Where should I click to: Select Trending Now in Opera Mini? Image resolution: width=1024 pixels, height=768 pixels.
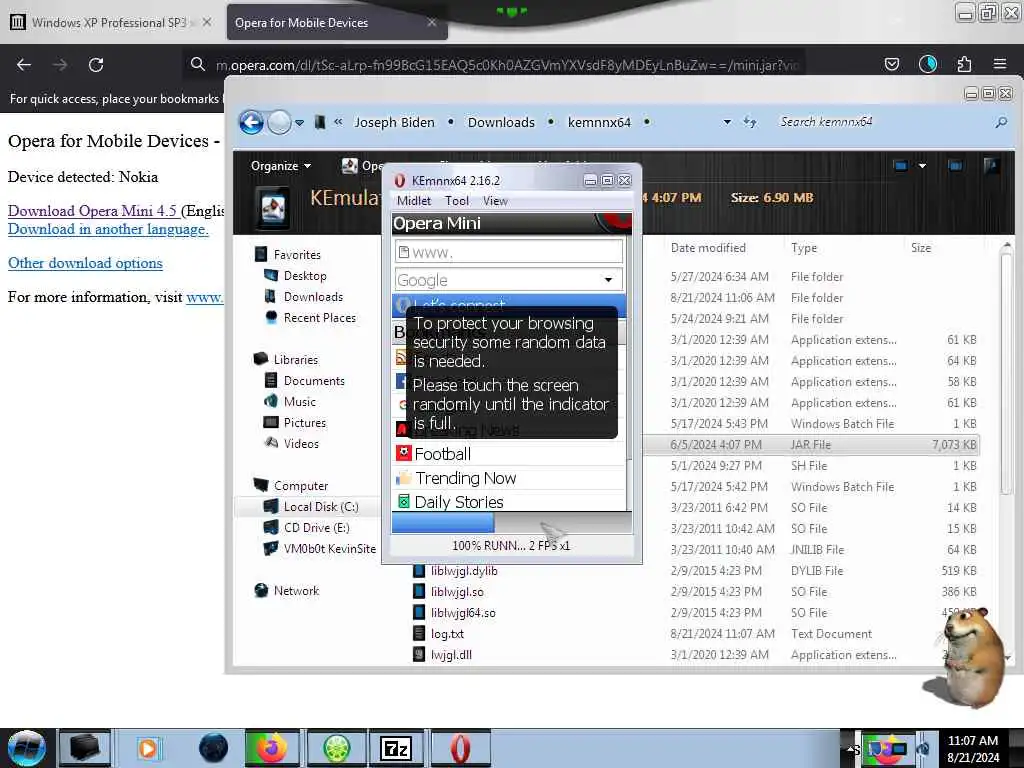[509, 478]
